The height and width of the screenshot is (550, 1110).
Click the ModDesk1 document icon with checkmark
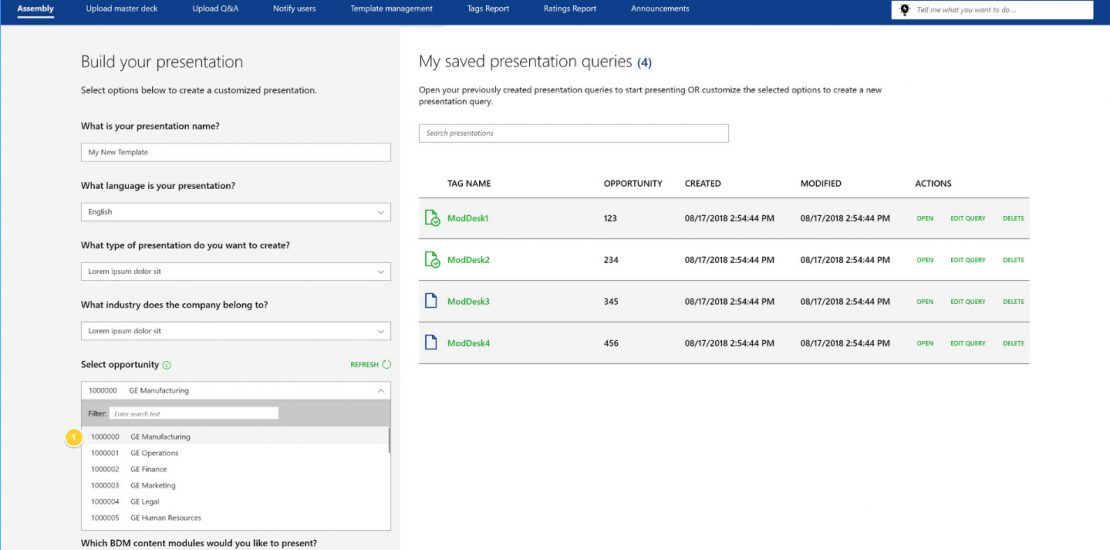tap(432, 218)
